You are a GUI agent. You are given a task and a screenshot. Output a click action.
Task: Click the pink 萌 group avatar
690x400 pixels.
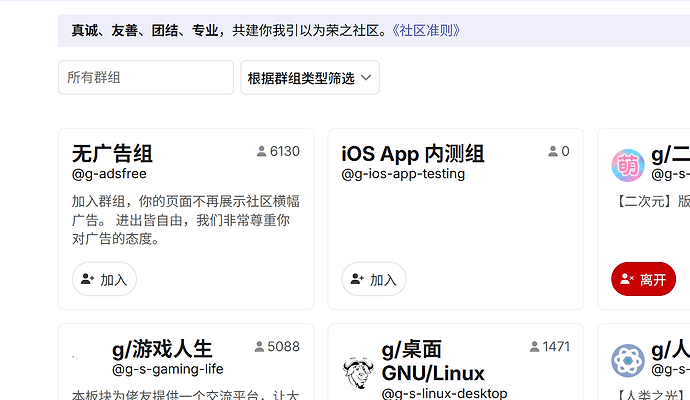tap(628, 165)
